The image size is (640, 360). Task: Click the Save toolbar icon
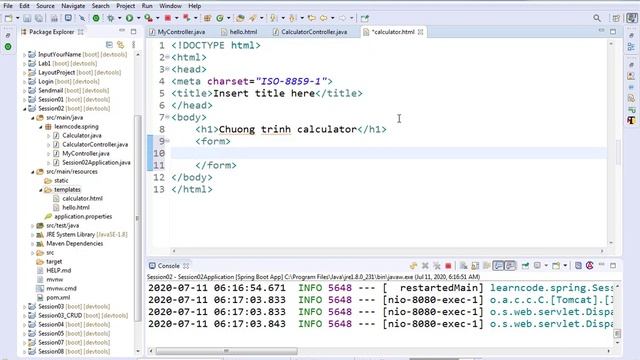pyautogui.click(x=27, y=18)
